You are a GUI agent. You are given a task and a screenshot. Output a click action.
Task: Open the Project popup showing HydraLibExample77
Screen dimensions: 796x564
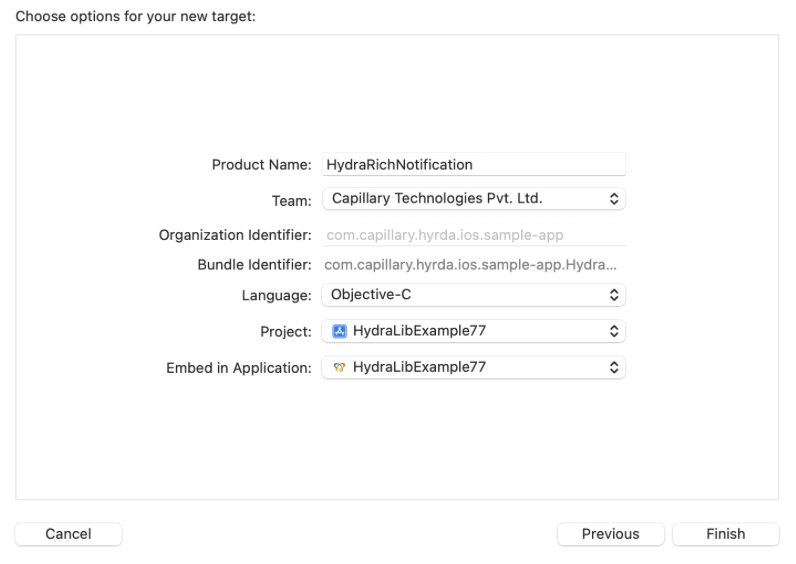coord(472,331)
